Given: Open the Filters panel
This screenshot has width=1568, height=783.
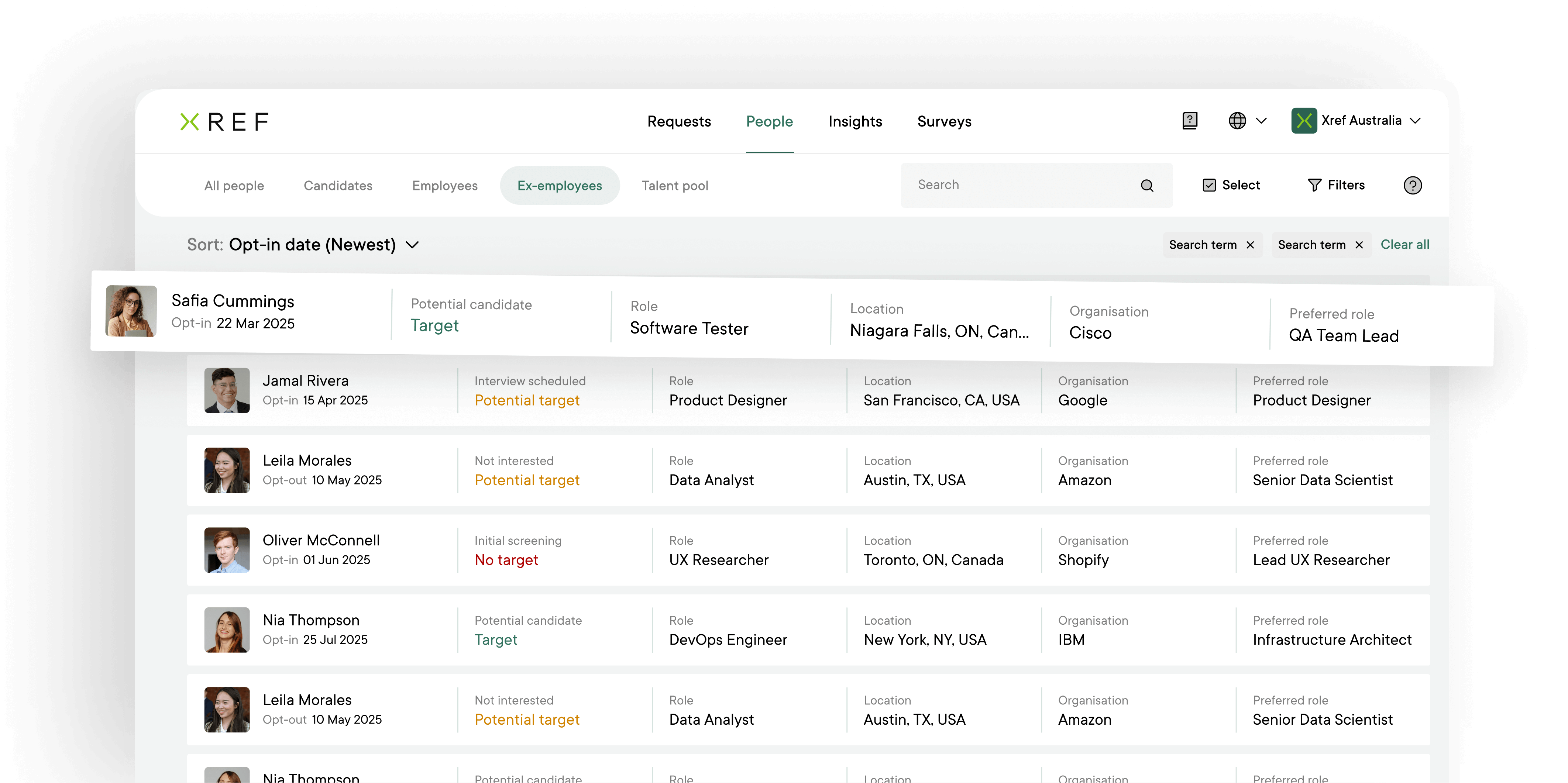Looking at the screenshot, I should point(1336,185).
